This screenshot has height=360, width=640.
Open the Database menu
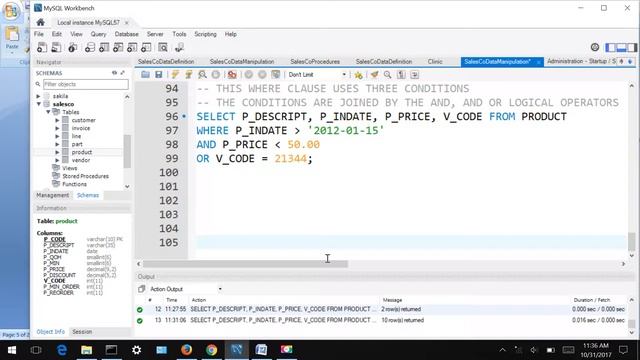click(x=126, y=34)
